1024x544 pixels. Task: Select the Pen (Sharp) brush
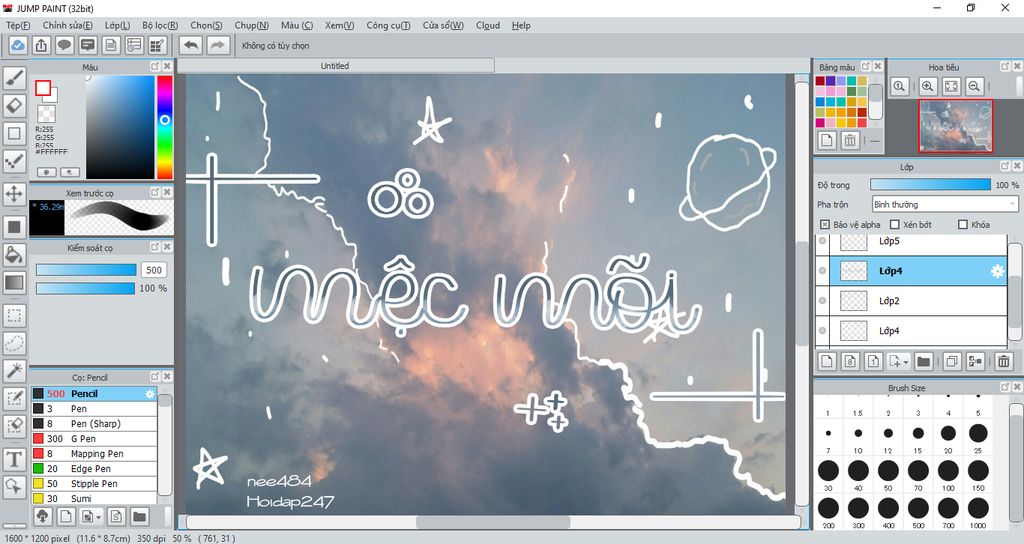94,424
